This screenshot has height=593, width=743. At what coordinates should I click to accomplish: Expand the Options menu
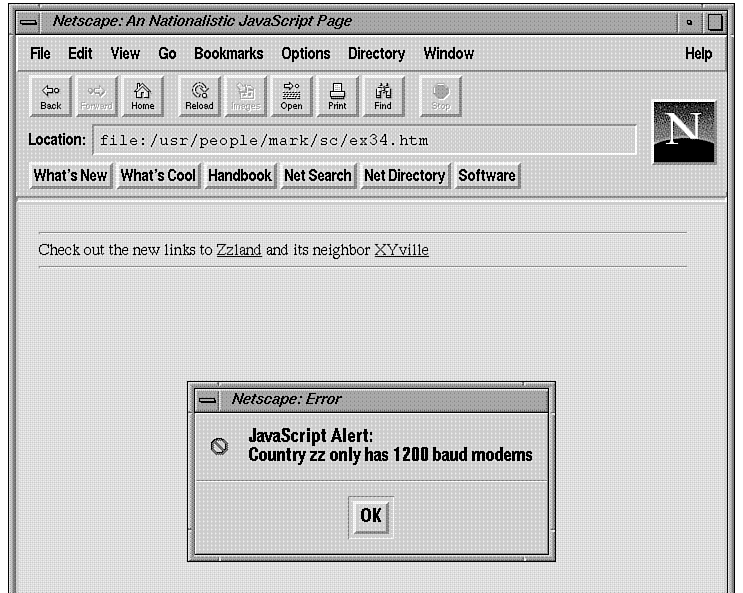(305, 54)
